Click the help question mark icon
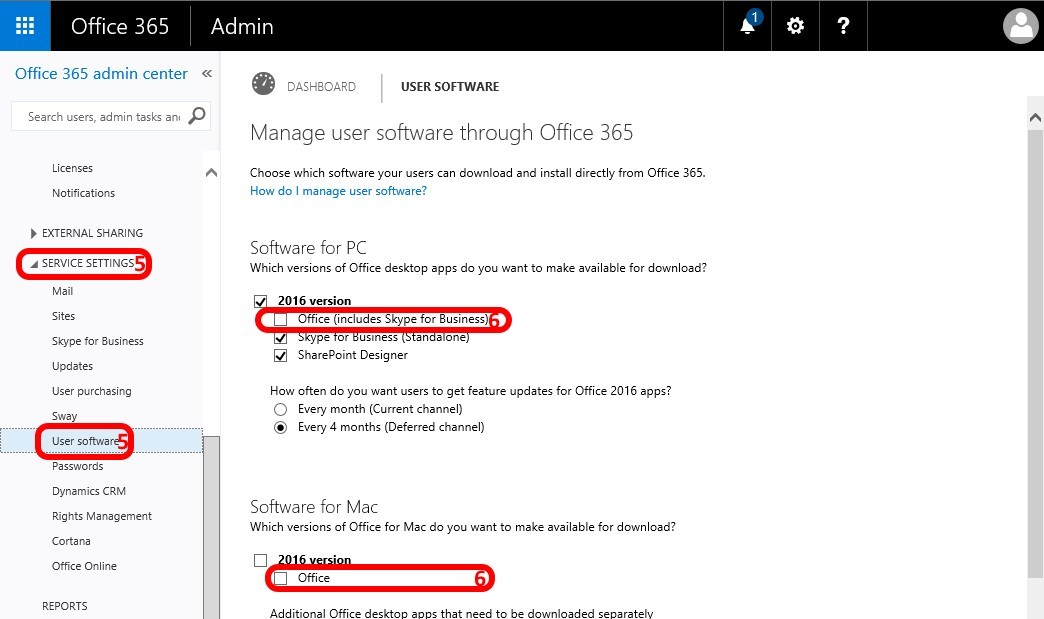Screen dimensions: 1044x619 (x=842, y=26)
